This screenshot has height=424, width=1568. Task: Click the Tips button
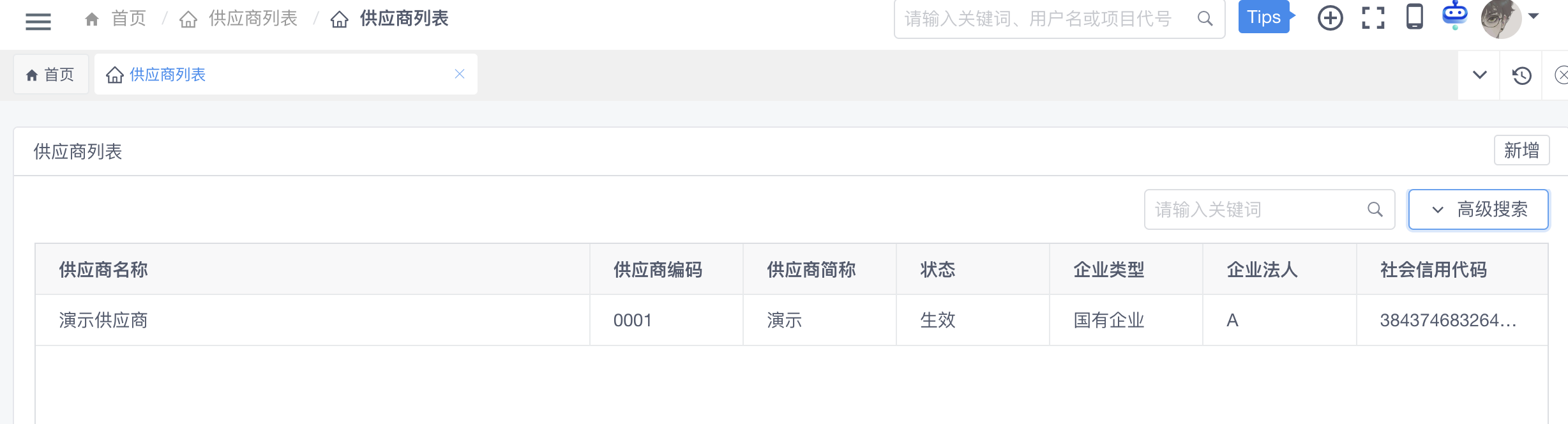(1263, 17)
